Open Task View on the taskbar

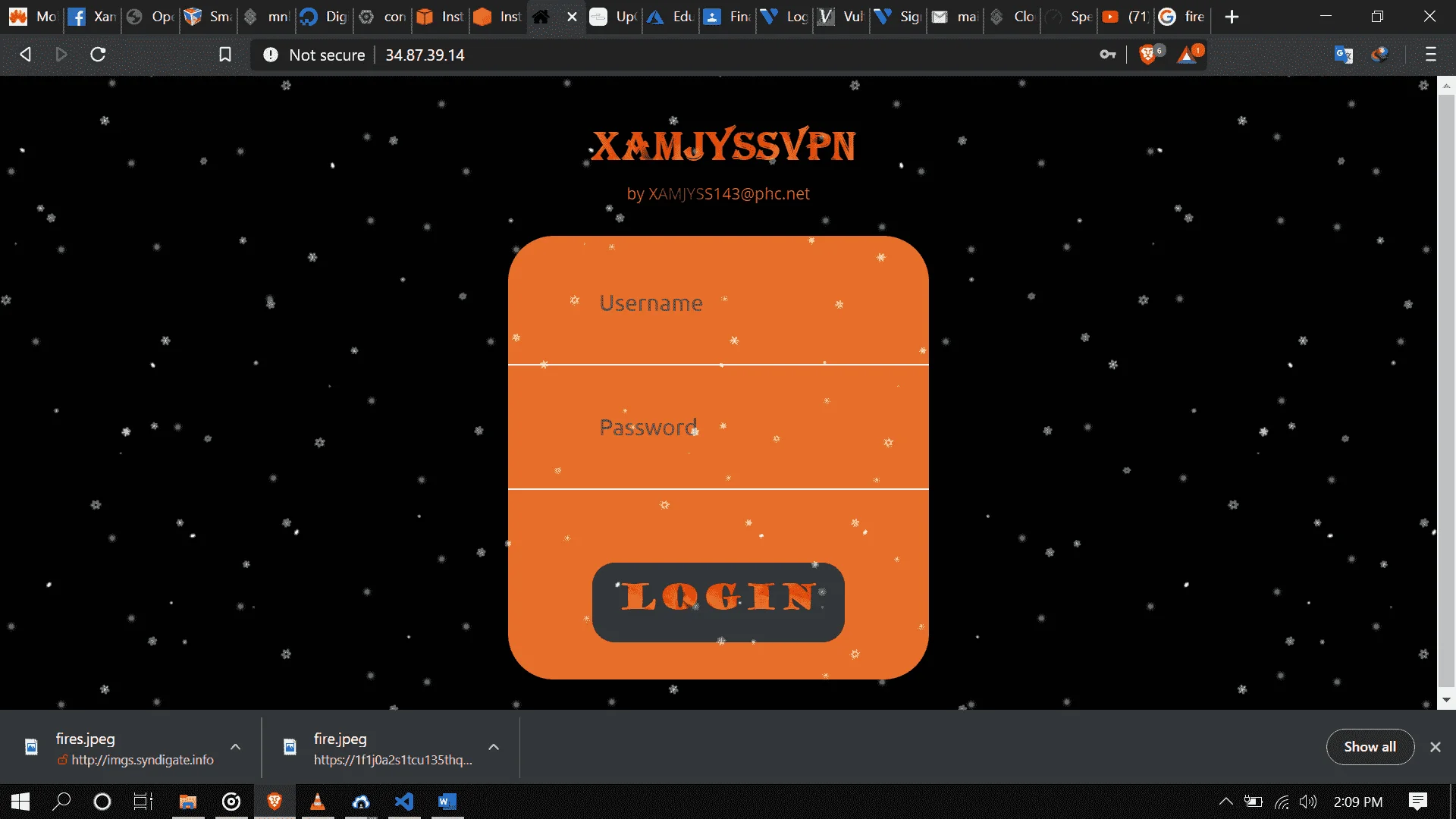143,802
